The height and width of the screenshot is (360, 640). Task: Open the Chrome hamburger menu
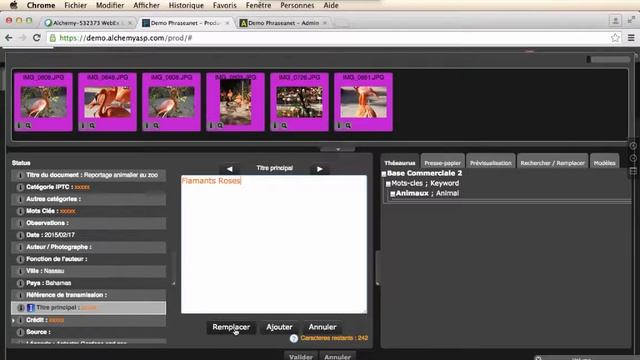[x=631, y=38]
